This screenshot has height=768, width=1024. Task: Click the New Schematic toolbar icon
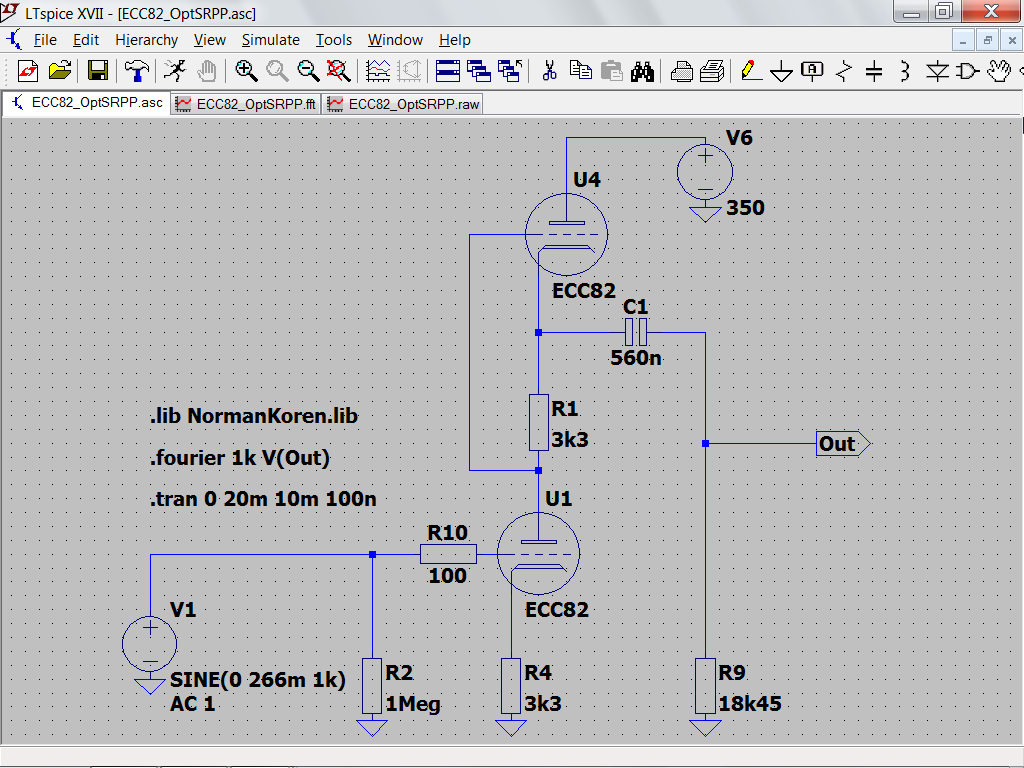[x=28, y=71]
